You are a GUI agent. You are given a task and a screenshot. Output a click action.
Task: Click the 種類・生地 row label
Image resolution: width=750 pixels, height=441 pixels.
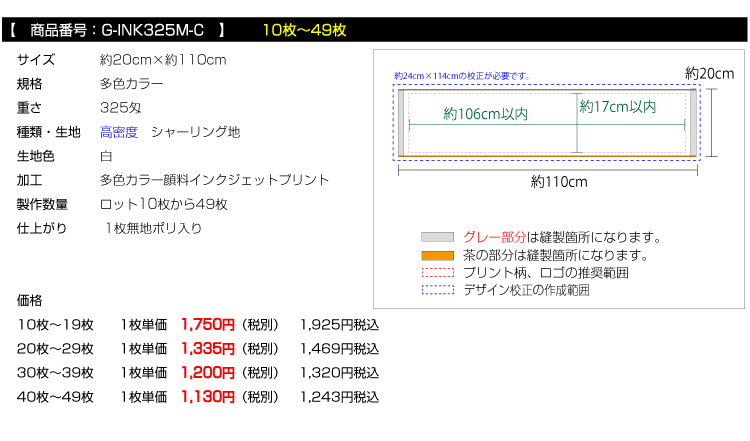click(48, 132)
